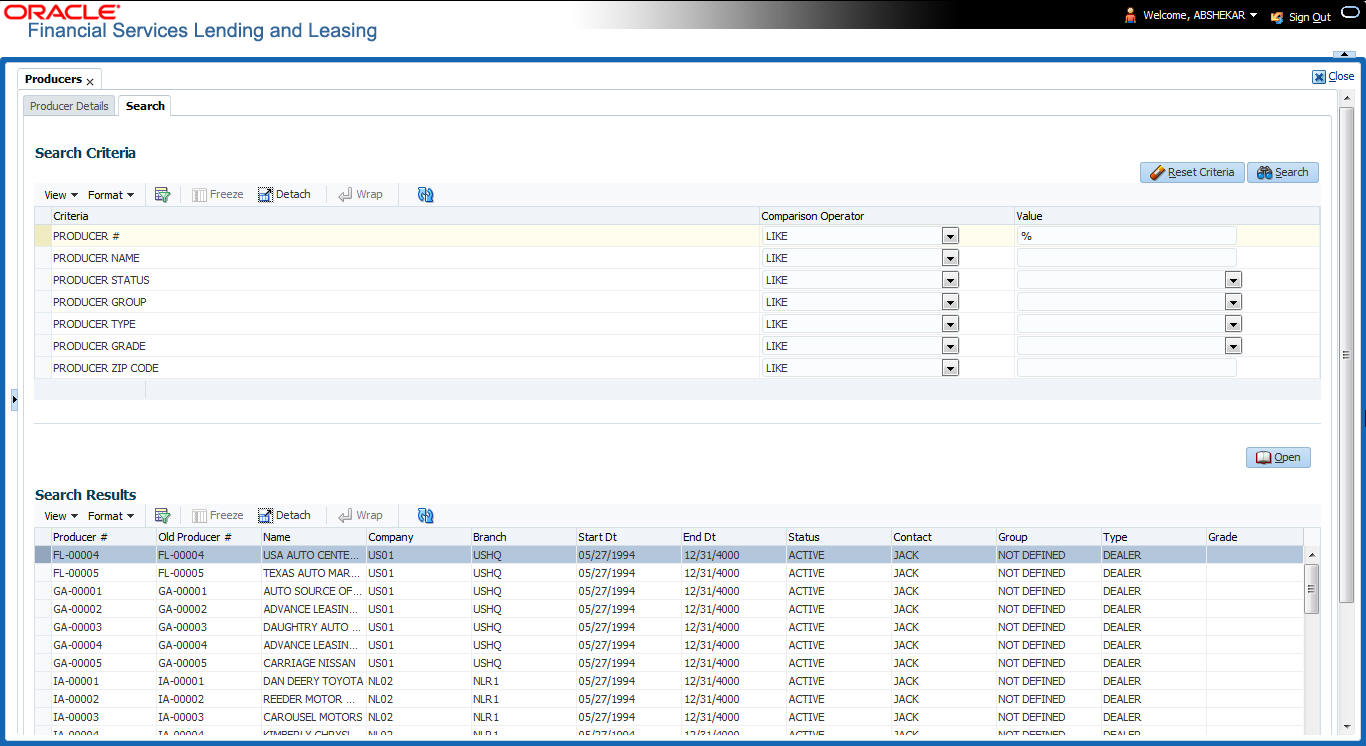Click the Sign Out icon in the header
1366x746 pixels.
coord(1276,17)
